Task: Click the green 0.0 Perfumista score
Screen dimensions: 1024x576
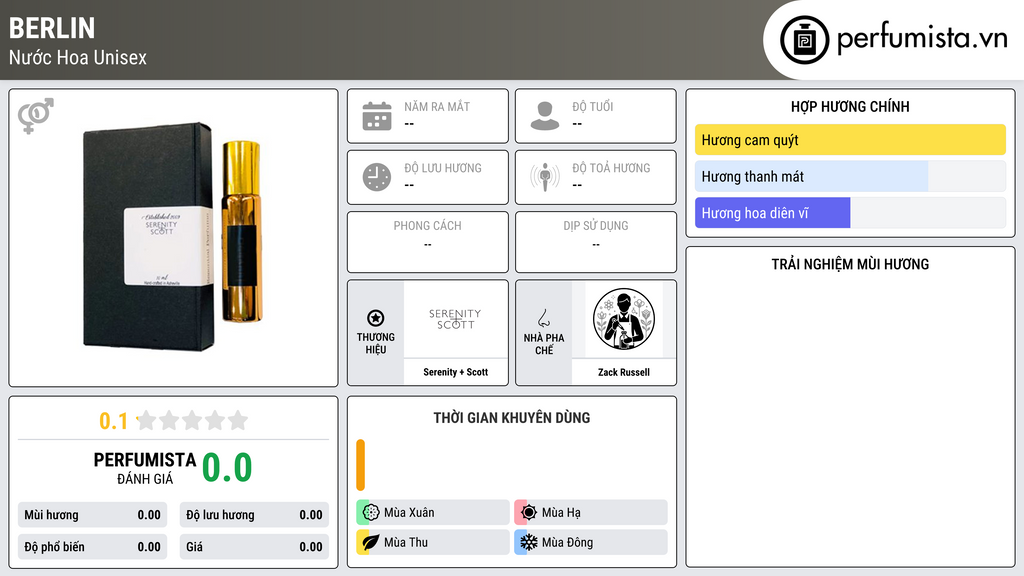Action: [x=227, y=468]
